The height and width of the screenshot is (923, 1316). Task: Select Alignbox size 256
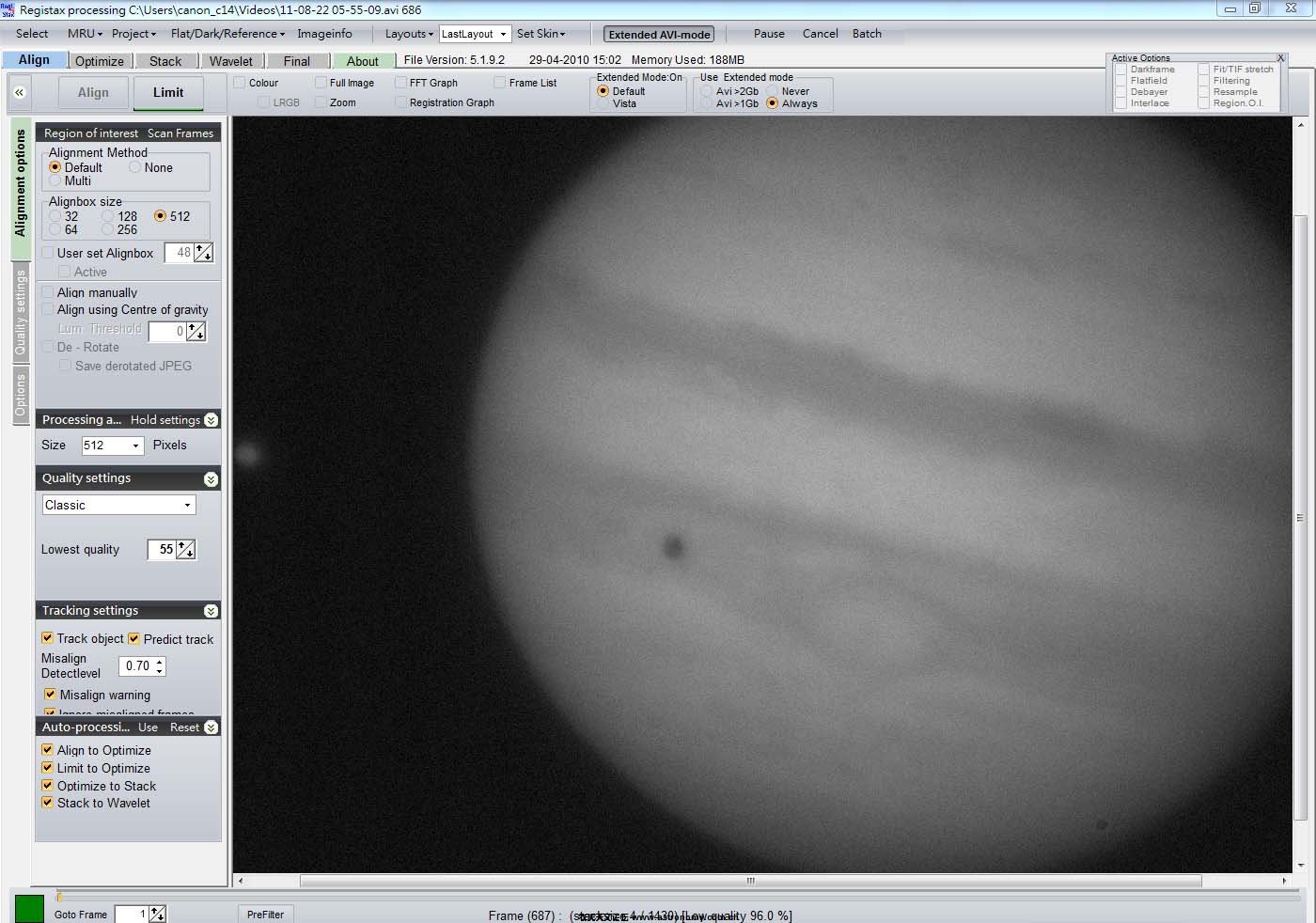(108, 229)
